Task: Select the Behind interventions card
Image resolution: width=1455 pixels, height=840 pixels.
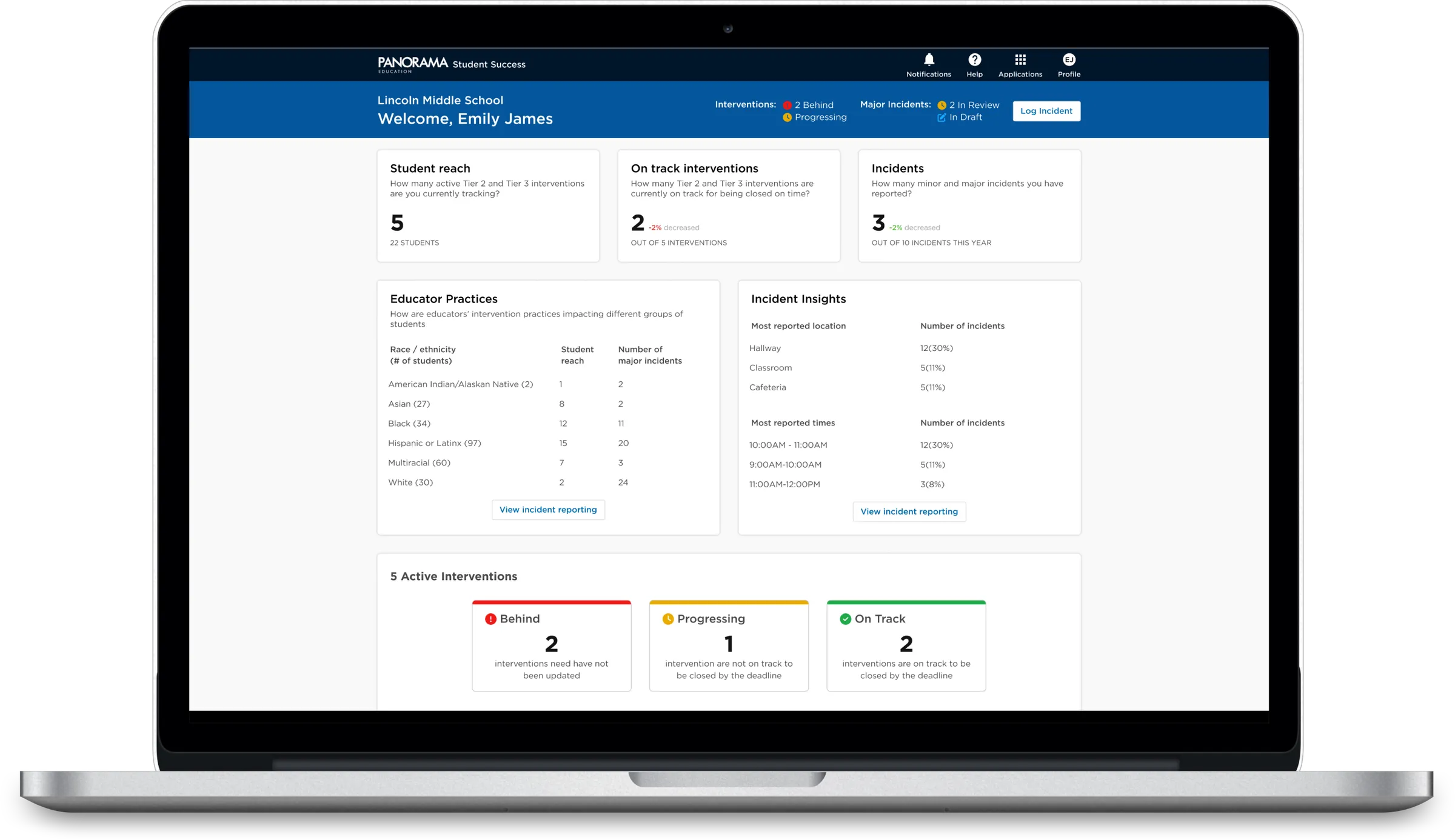Action: click(x=552, y=645)
